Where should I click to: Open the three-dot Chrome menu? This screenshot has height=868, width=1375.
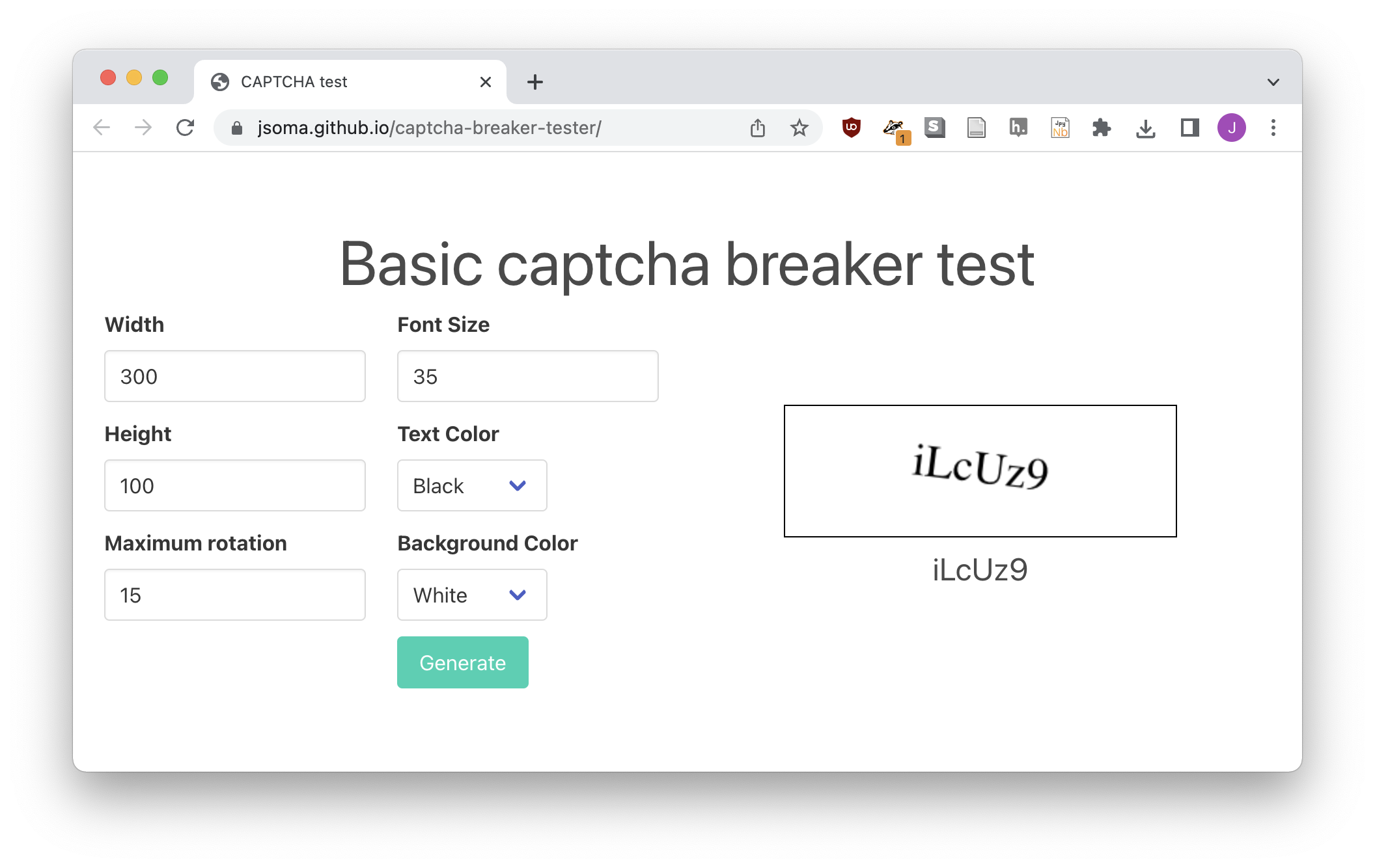pos(1273,128)
